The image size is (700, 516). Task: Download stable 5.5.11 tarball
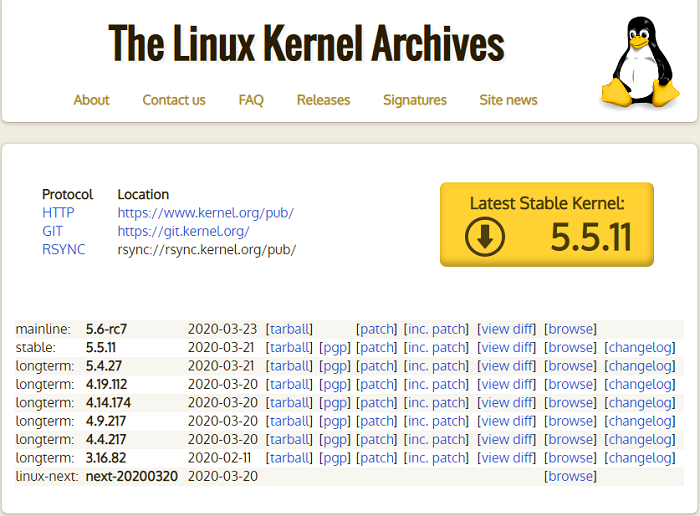289,347
